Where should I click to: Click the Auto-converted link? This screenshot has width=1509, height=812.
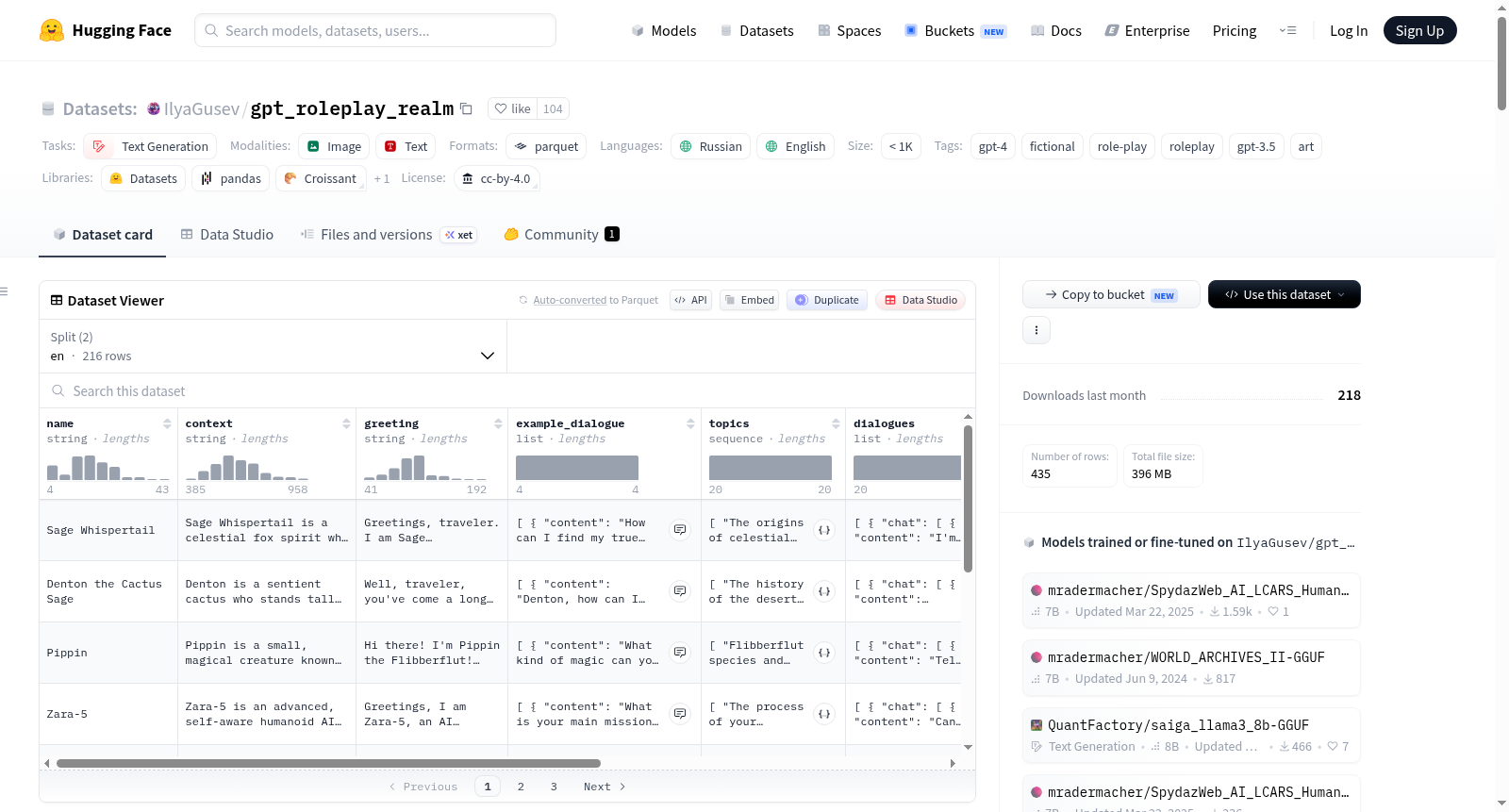[x=570, y=300]
